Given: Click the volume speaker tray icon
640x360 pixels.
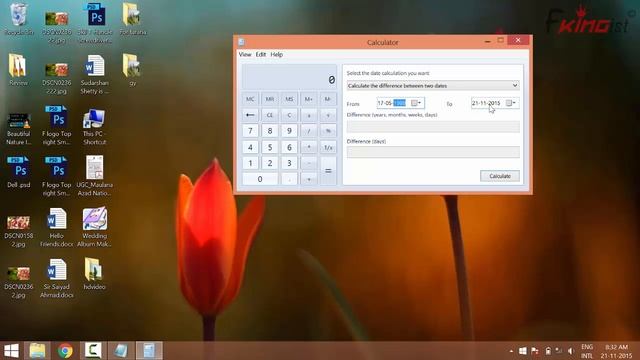Looking at the screenshot, I should [571, 351].
